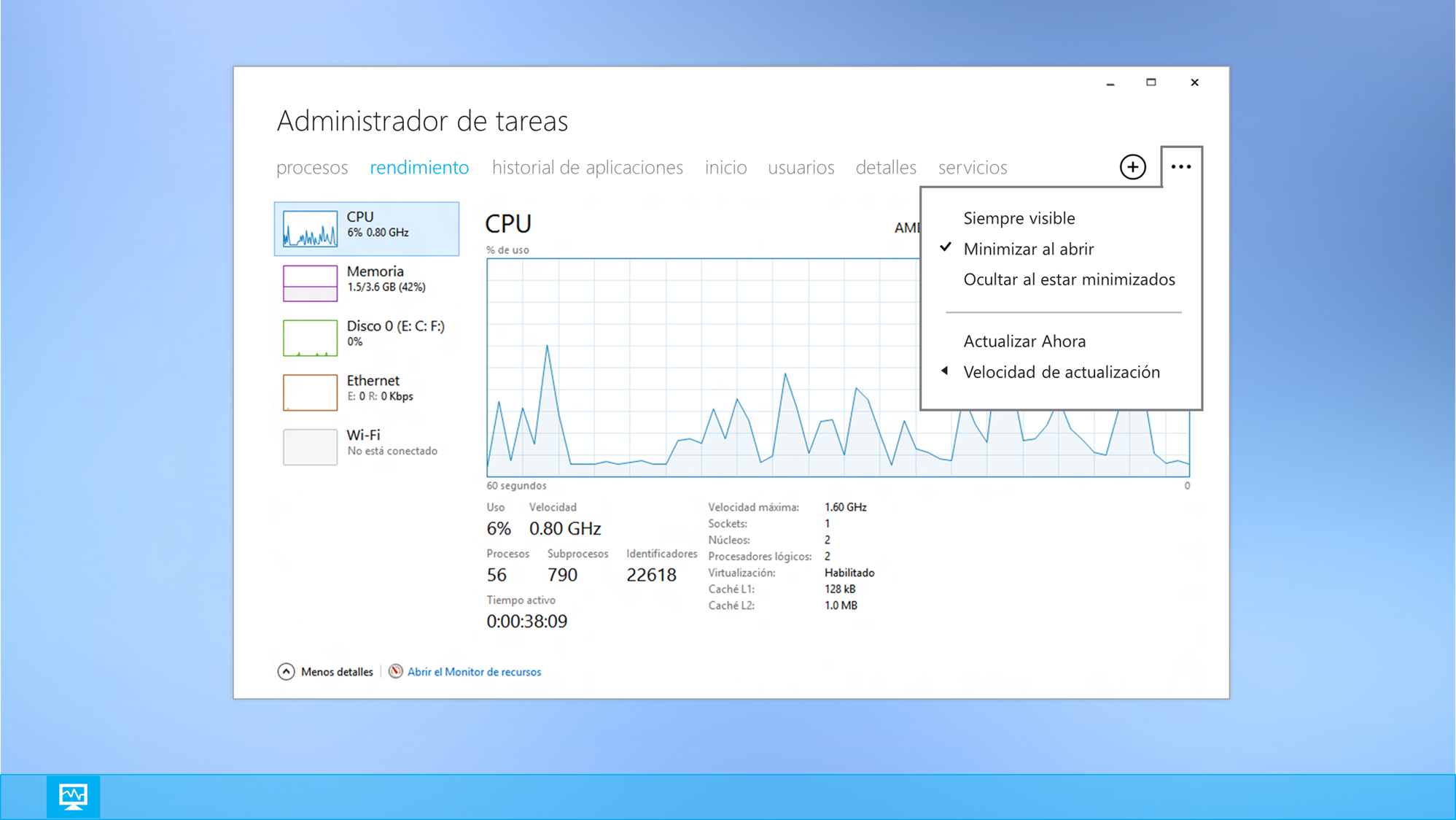Click the Caché L2 1.0 MB value
This screenshot has height=820, width=1456.
(x=841, y=606)
